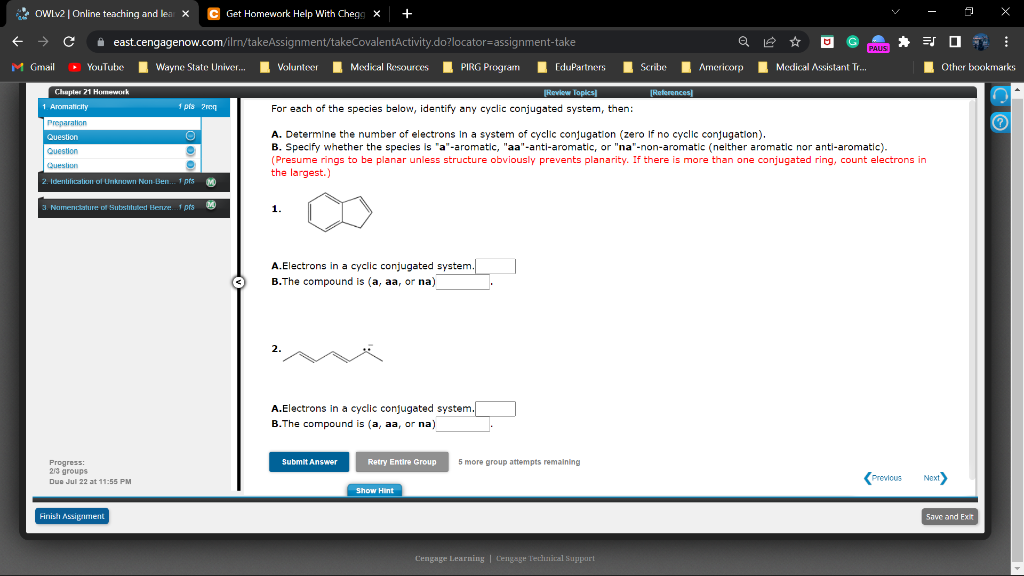This screenshot has width=1024, height=576.
Task: Go to the Next question
Action: [935, 478]
